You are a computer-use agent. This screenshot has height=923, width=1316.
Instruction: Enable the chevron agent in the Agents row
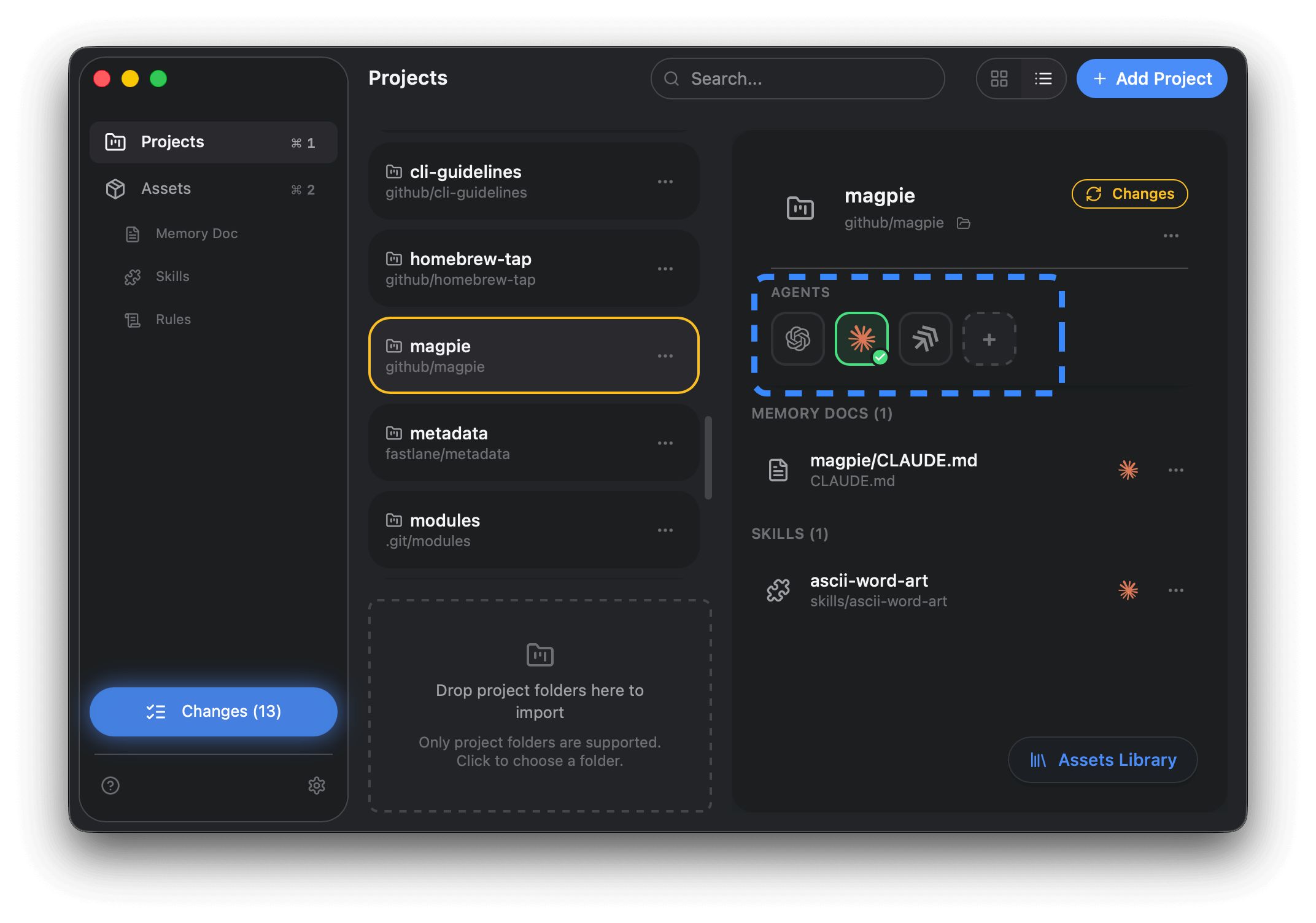point(925,339)
